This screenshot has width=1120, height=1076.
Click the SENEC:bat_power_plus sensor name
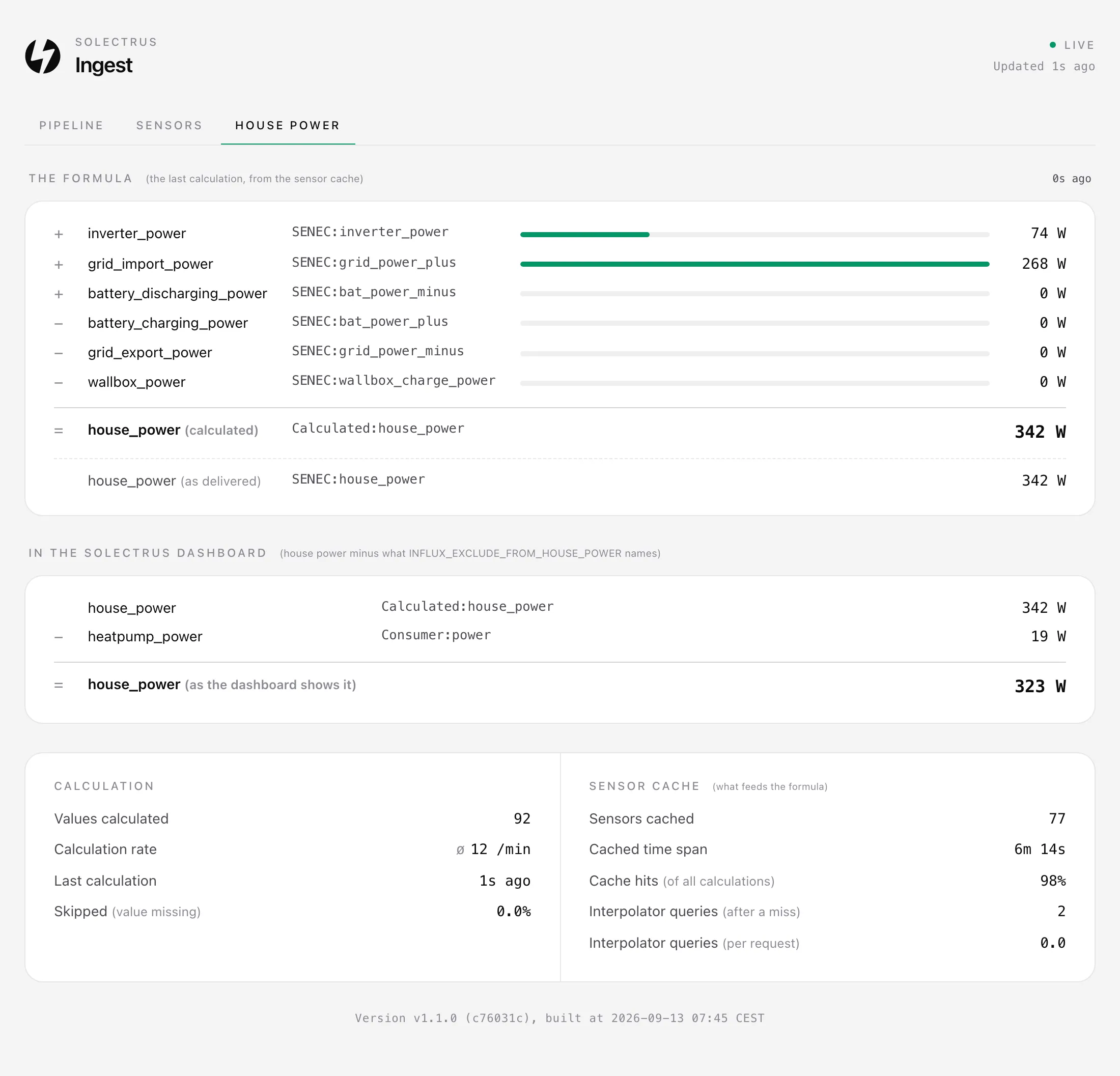point(370,322)
